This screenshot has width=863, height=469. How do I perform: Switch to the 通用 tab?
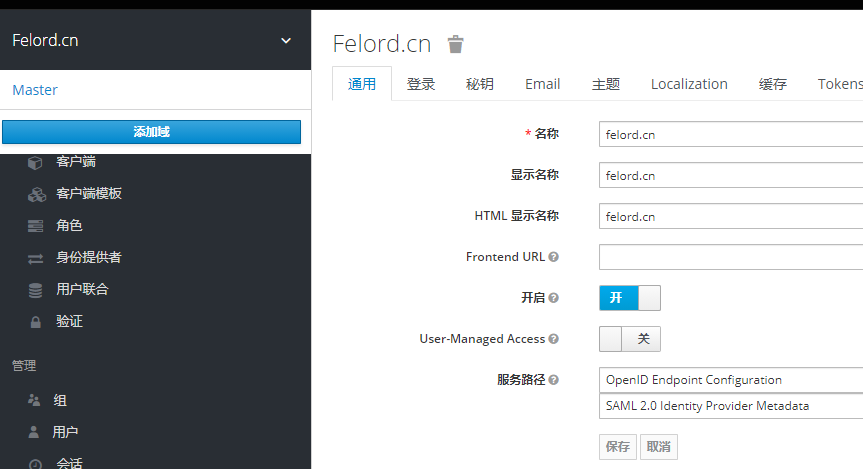[362, 84]
